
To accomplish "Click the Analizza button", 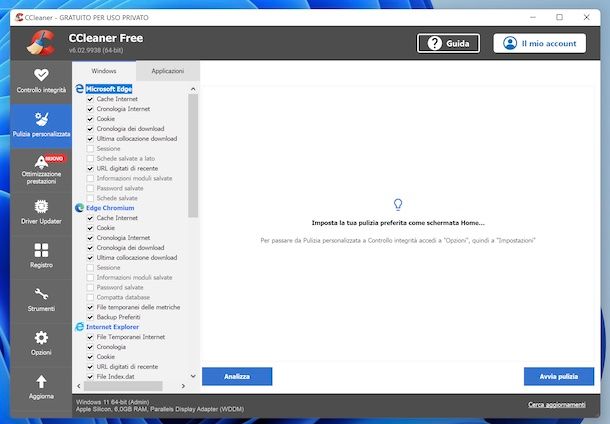I will click(x=237, y=376).
